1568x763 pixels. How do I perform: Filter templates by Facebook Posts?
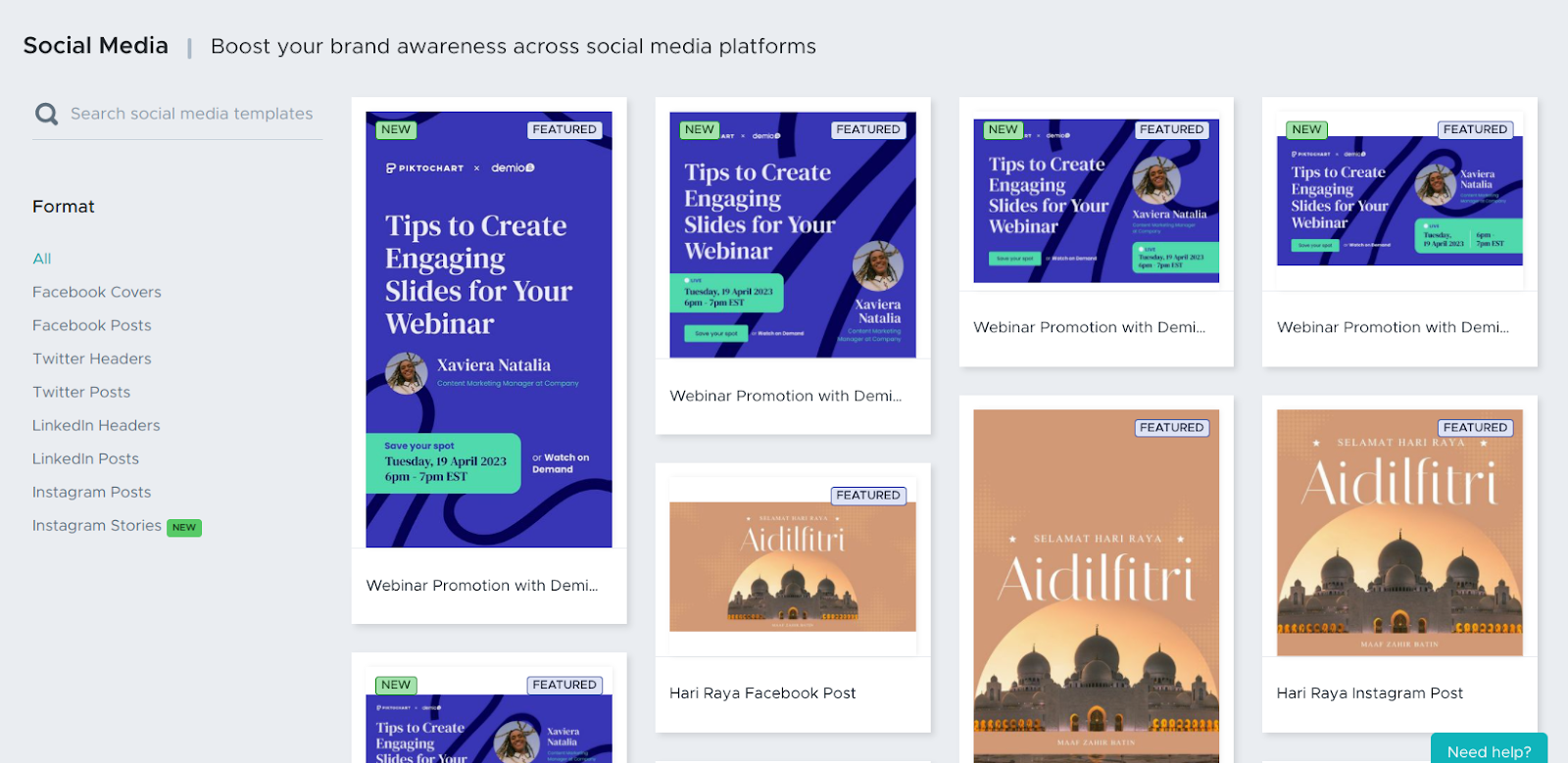92,325
